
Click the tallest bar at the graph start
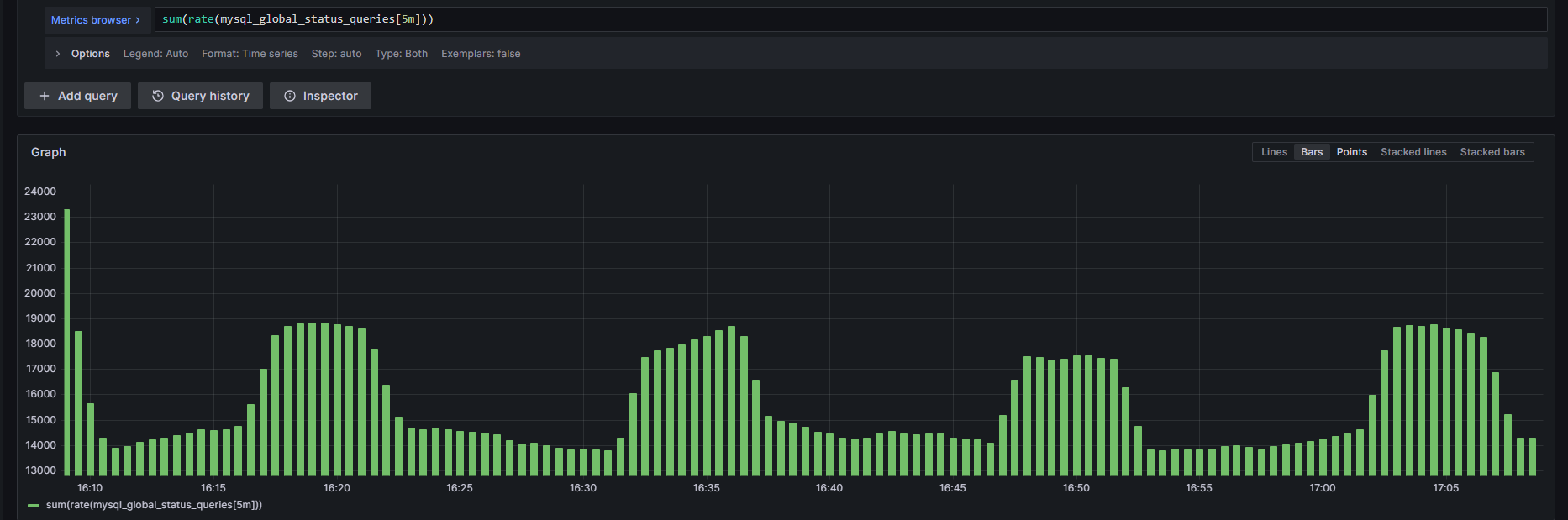tap(67, 342)
